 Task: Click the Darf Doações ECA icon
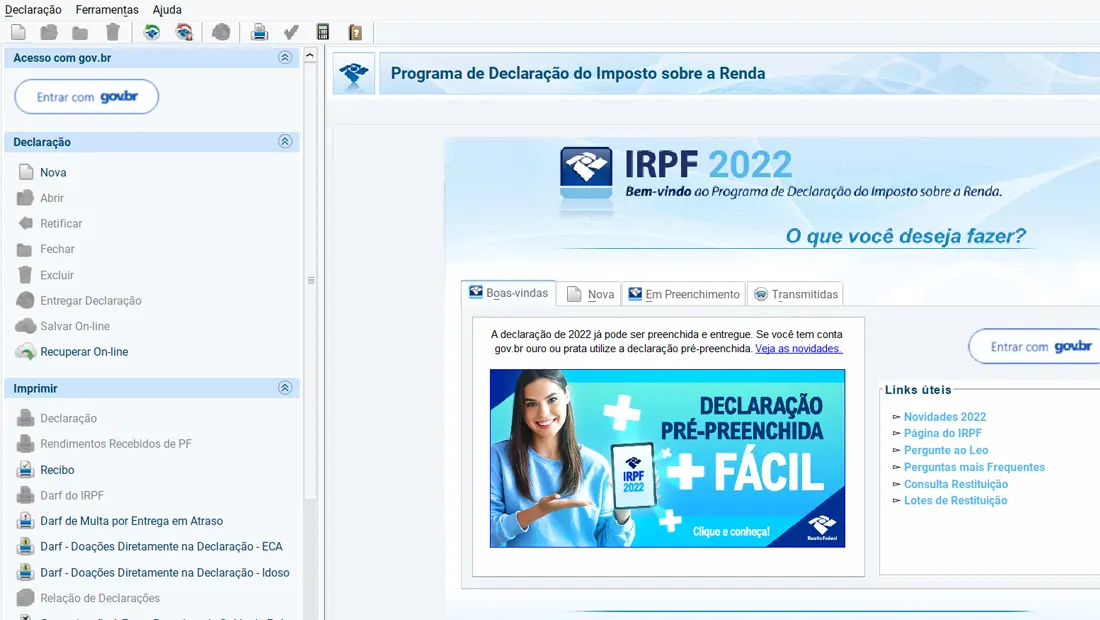pos(25,546)
